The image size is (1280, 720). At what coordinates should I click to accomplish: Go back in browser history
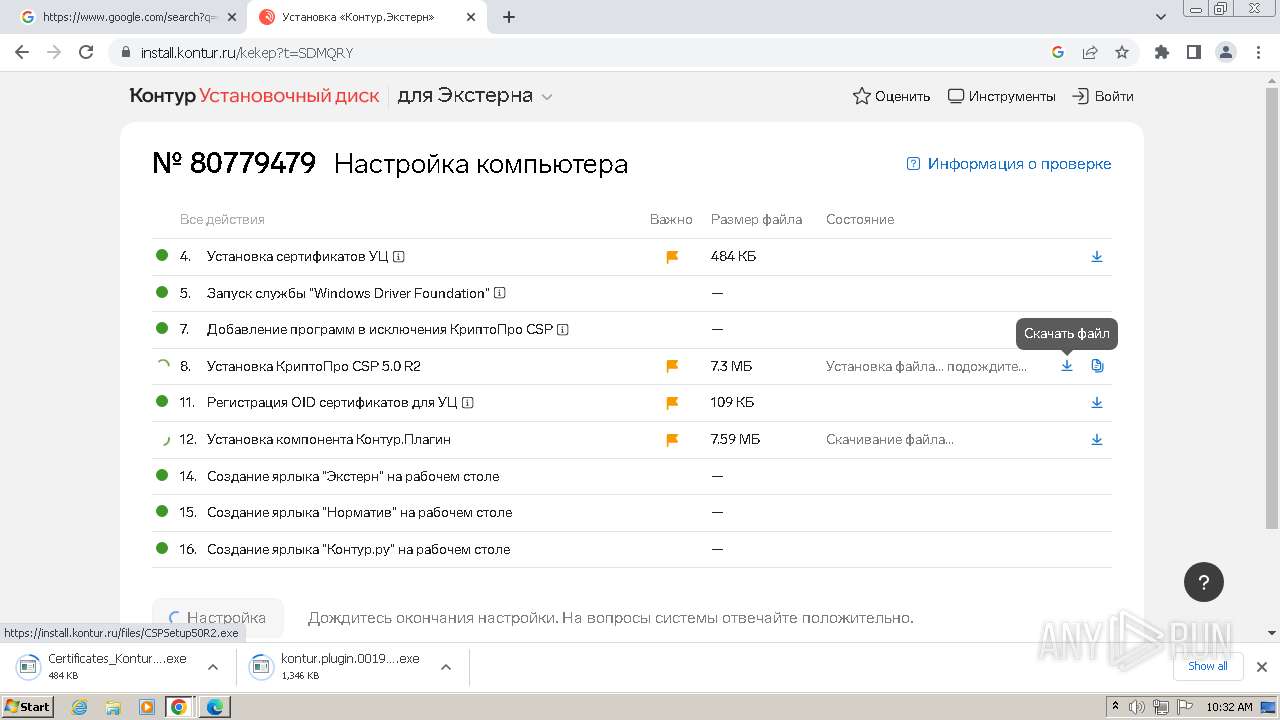22,52
